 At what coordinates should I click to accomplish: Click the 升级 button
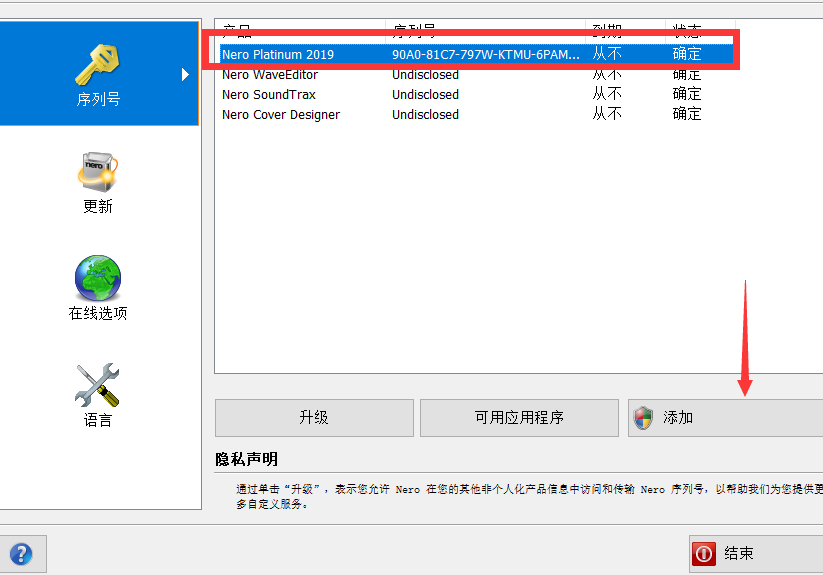click(x=314, y=418)
